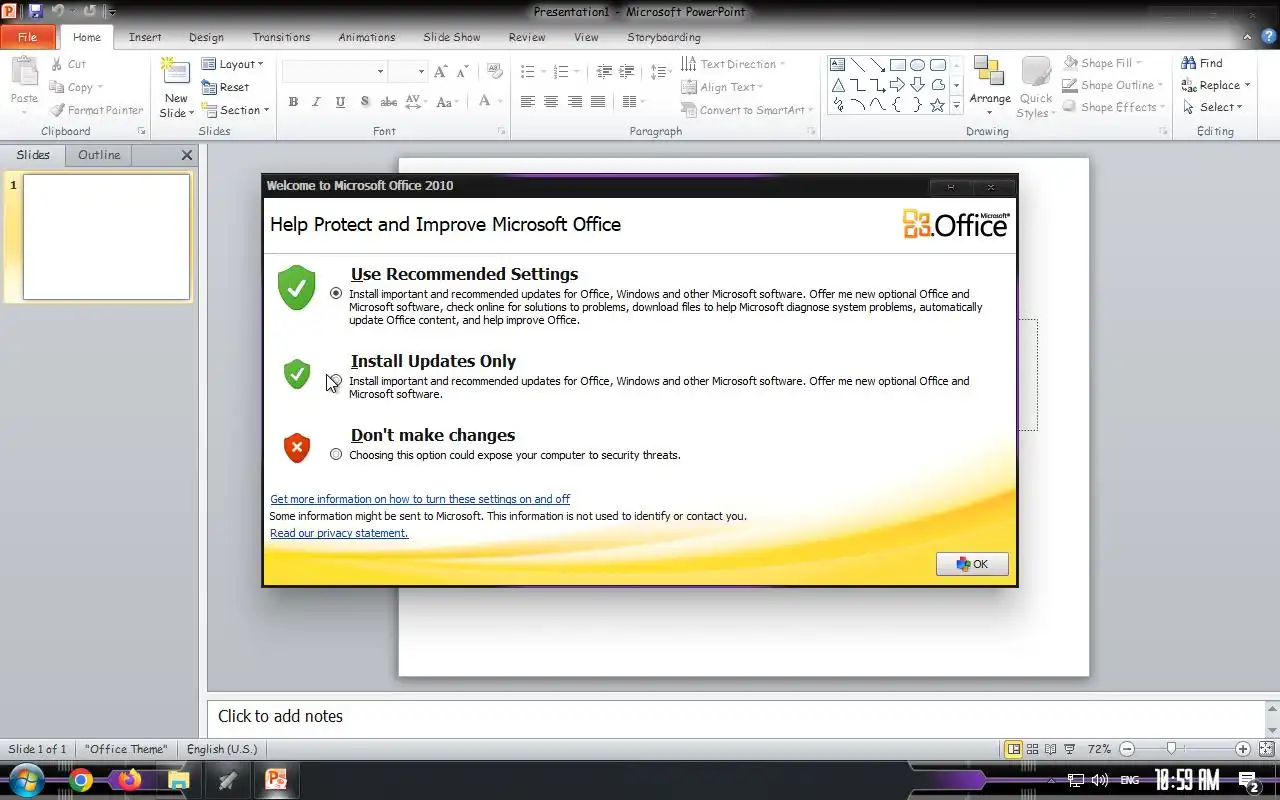
Task: Toggle Bold formatting
Action: point(293,102)
